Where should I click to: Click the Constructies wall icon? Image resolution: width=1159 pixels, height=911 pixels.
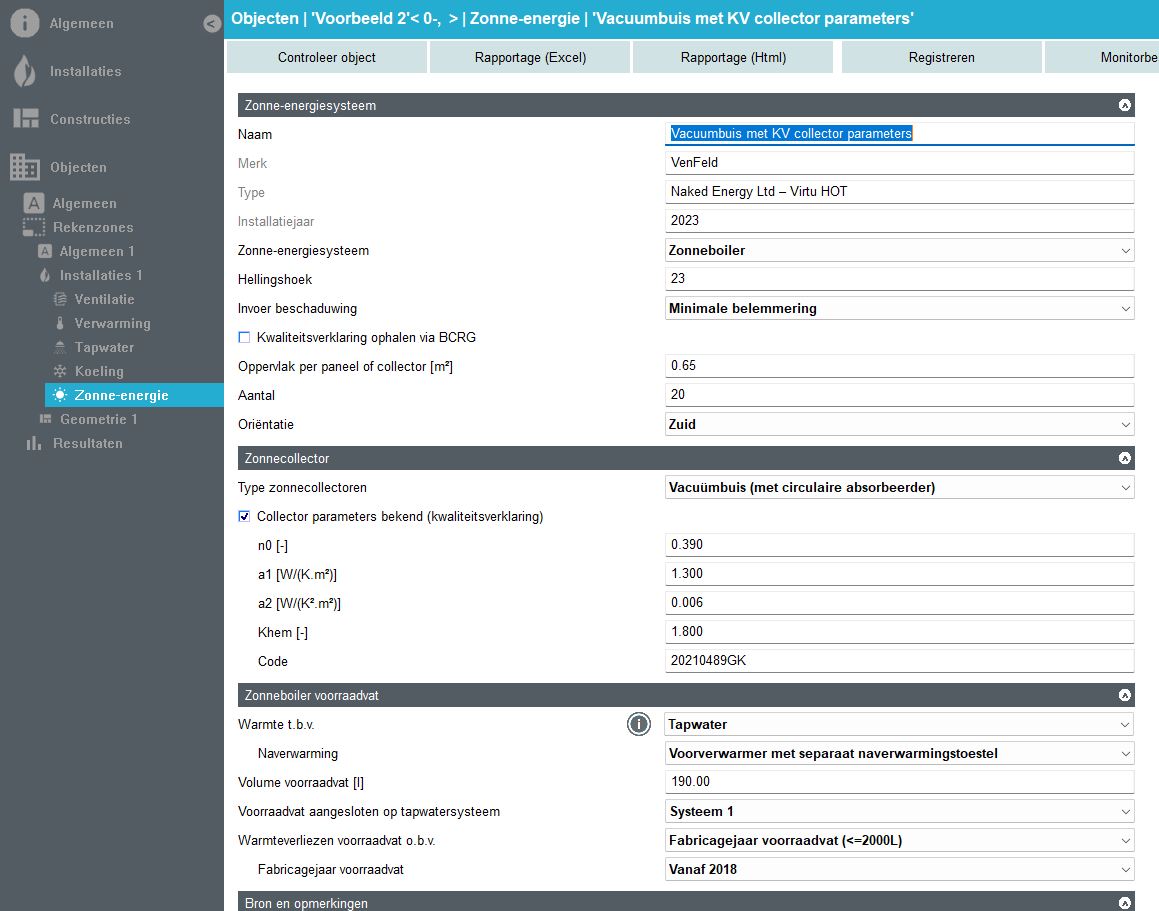click(x=25, y=119)
